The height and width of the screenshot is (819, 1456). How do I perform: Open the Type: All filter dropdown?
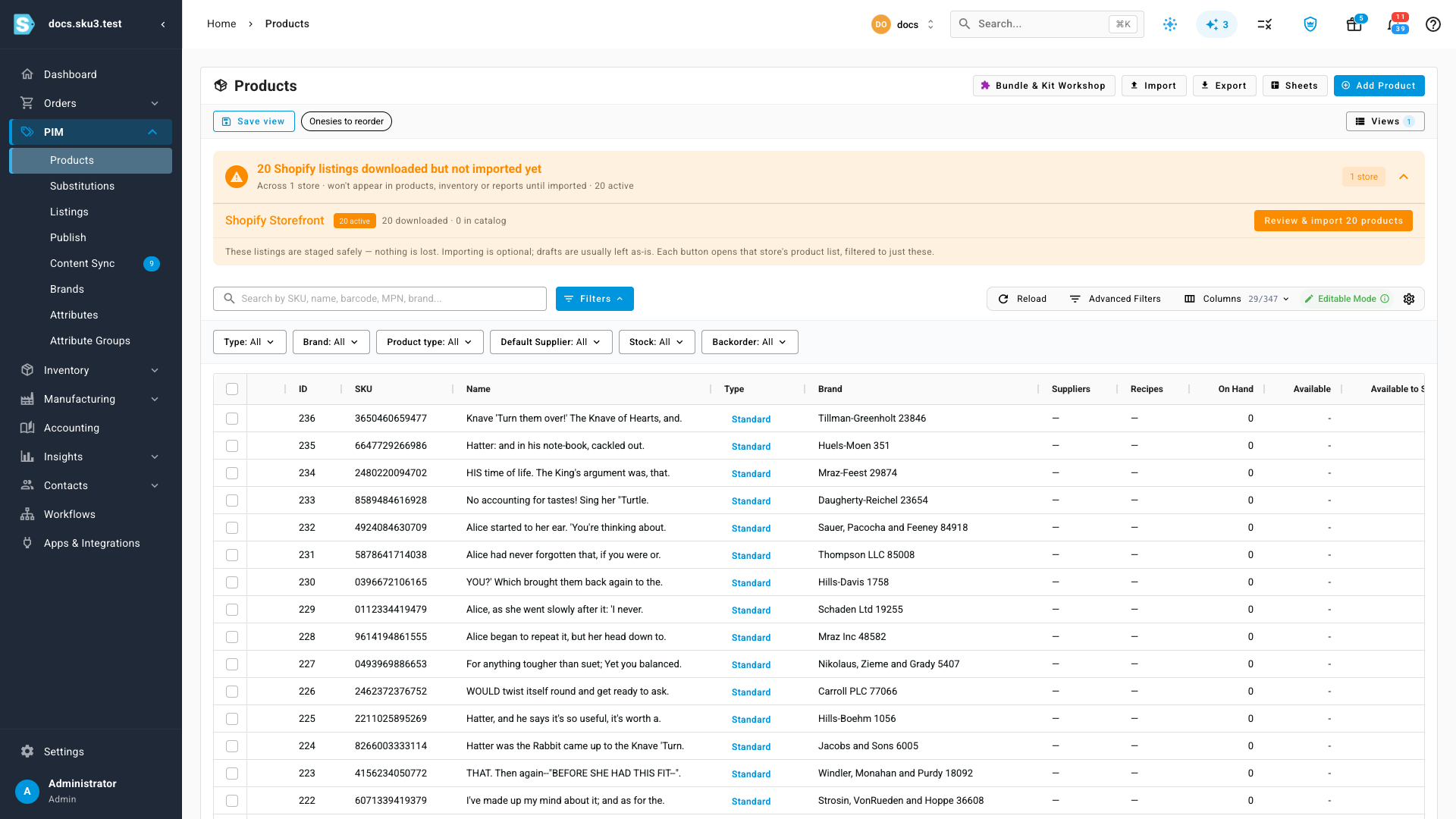(249, 342)
